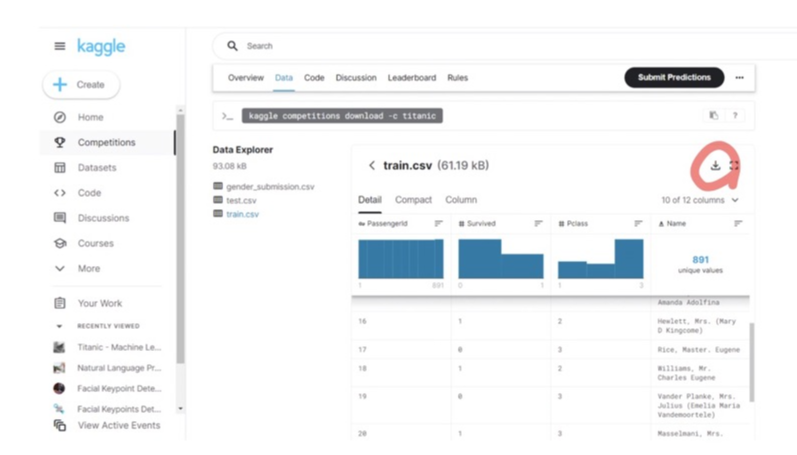Sort by the Name column
The width and height of the screenshot is (797, 455).
[738, 224]
